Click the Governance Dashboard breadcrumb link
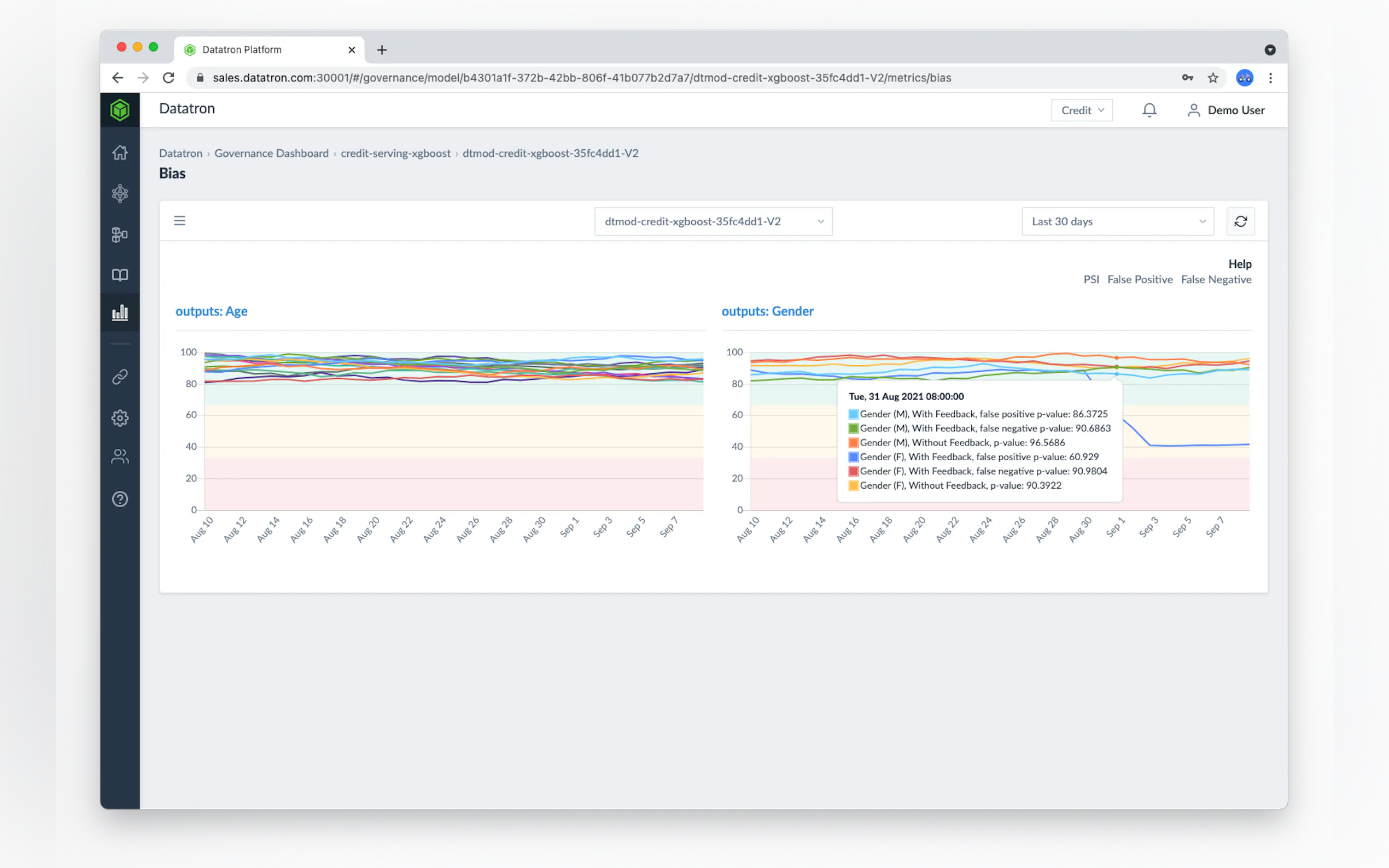The width and height of the screenshot is (1389, 868). 271,153
